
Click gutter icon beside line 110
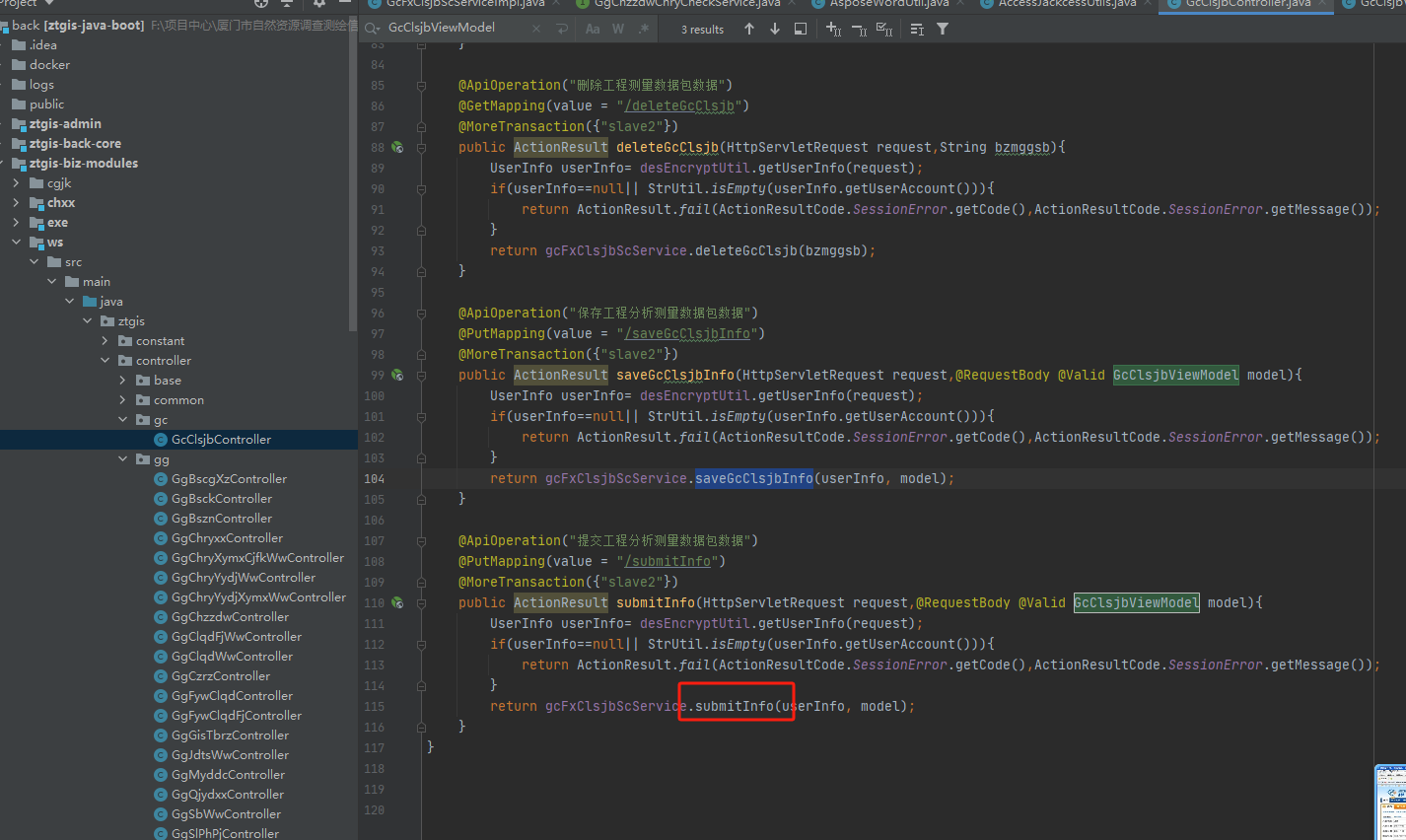397,603
